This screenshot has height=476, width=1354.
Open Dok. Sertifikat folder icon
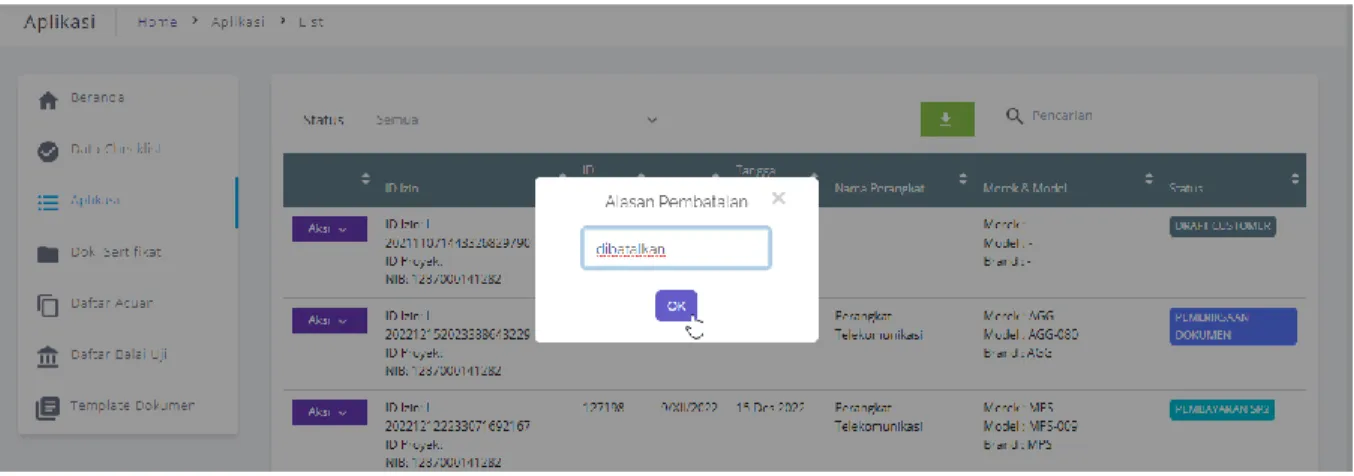click(47, 254)
